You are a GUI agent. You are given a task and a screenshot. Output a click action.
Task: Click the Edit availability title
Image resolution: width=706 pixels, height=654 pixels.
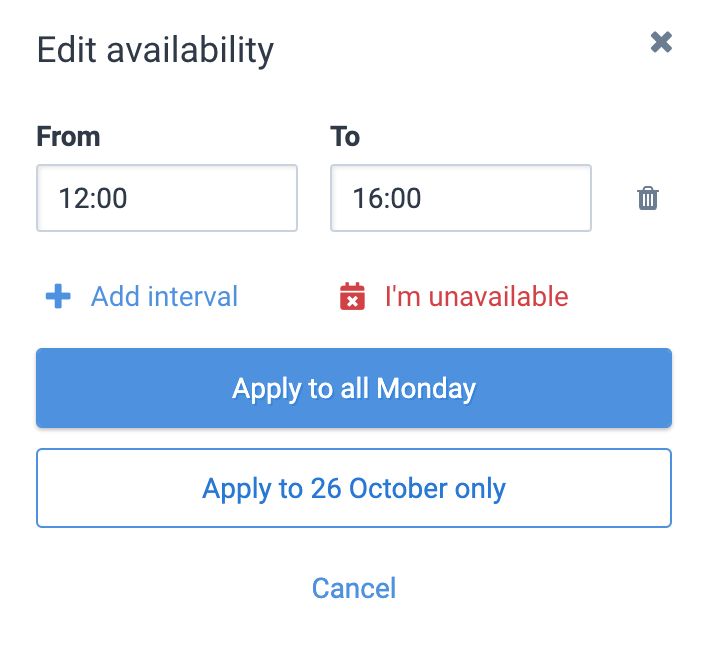tap(155, 50)
